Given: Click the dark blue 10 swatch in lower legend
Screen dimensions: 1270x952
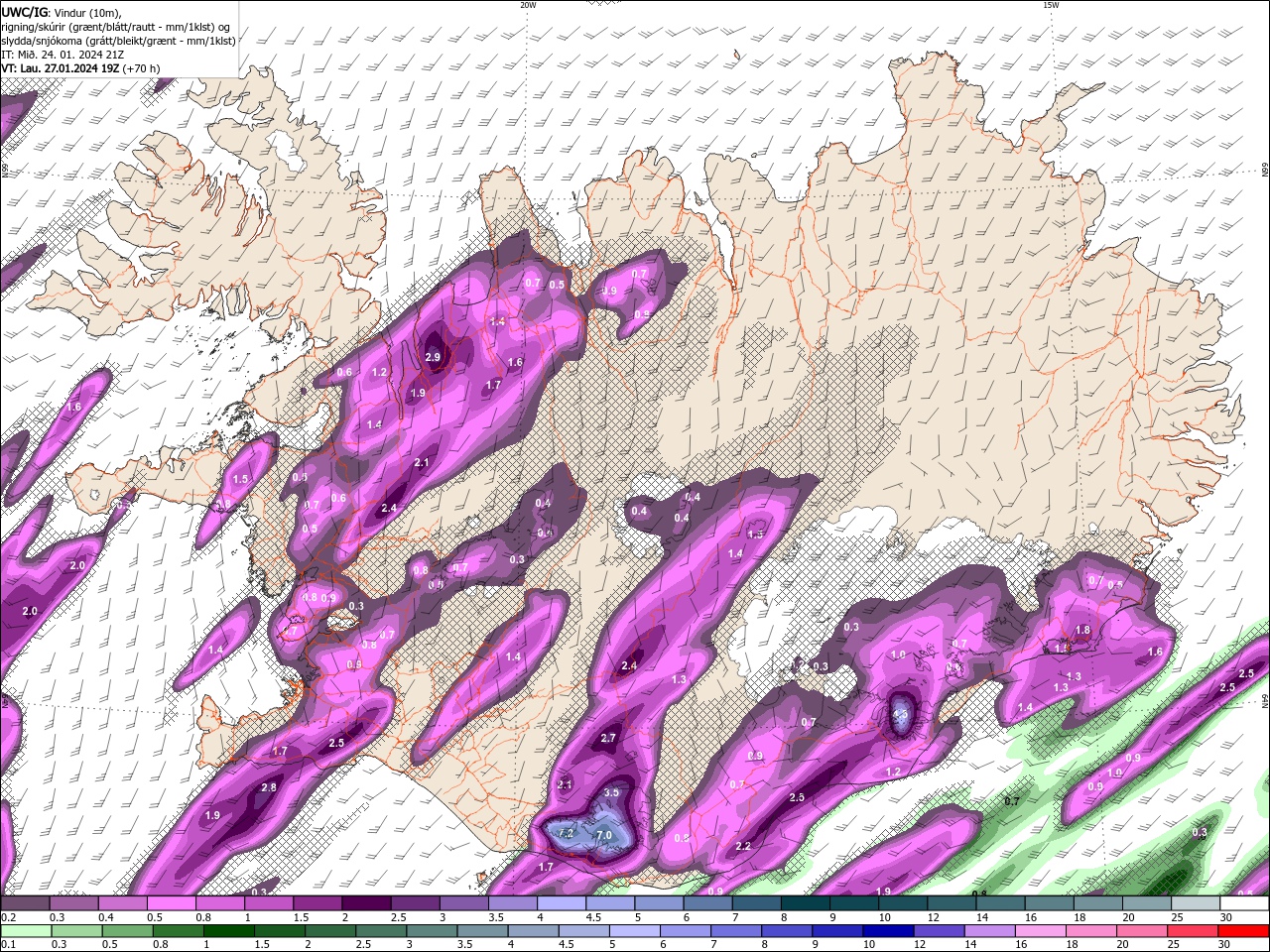Looking at the screenshot, I should click(x=887, y=930).
